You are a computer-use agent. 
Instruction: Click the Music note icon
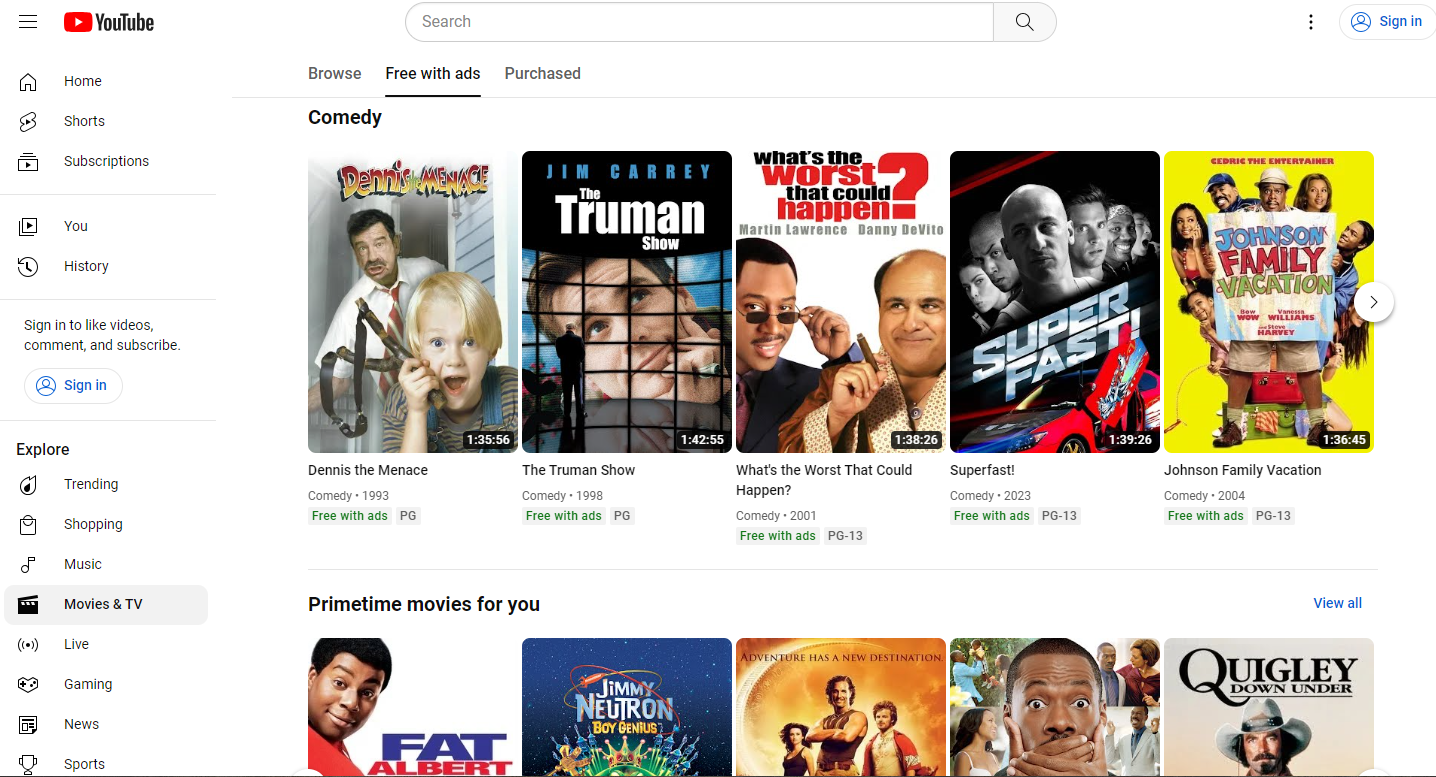[28, 564]
